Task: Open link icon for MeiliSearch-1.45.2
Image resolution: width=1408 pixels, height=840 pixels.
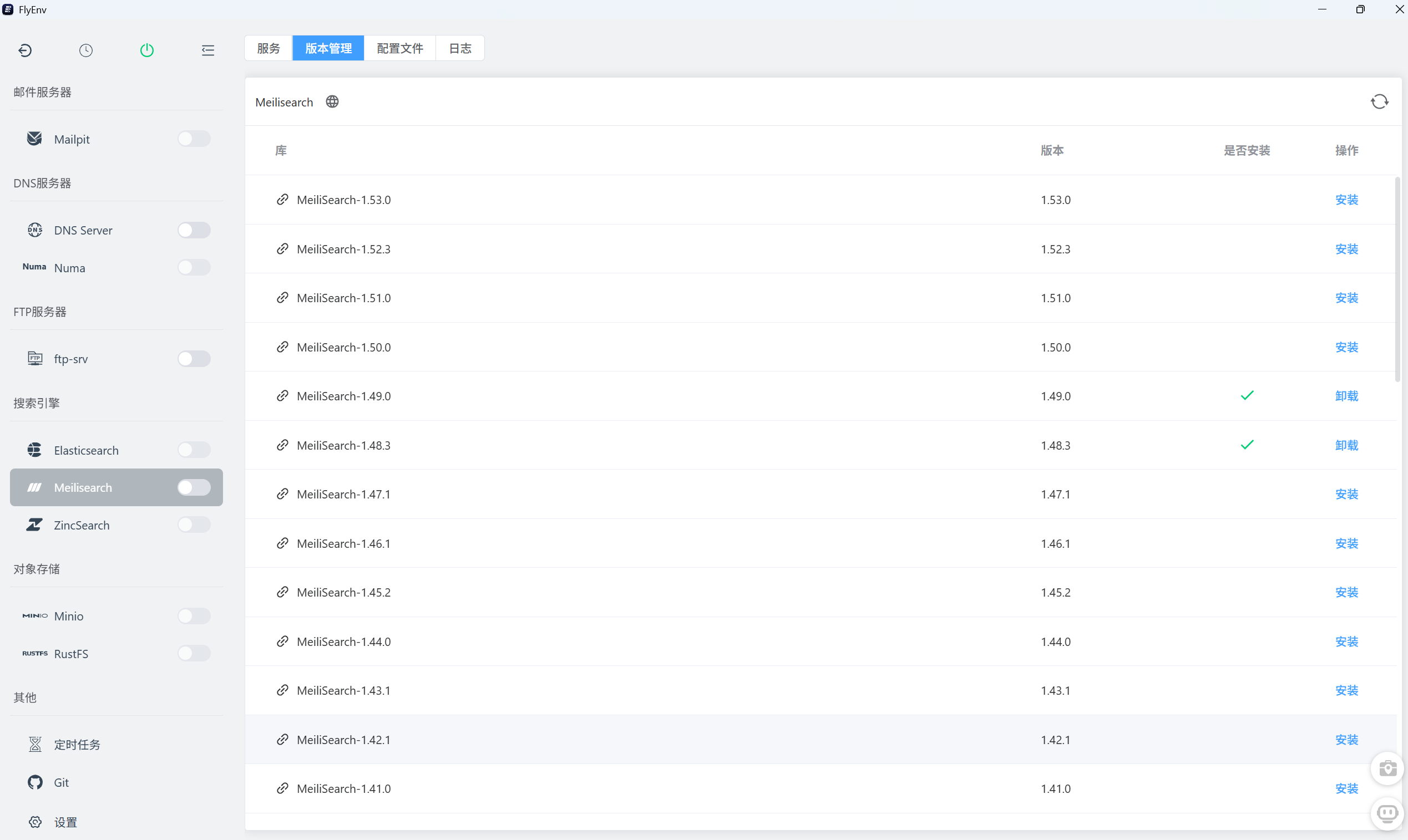Action: [282, 592]
